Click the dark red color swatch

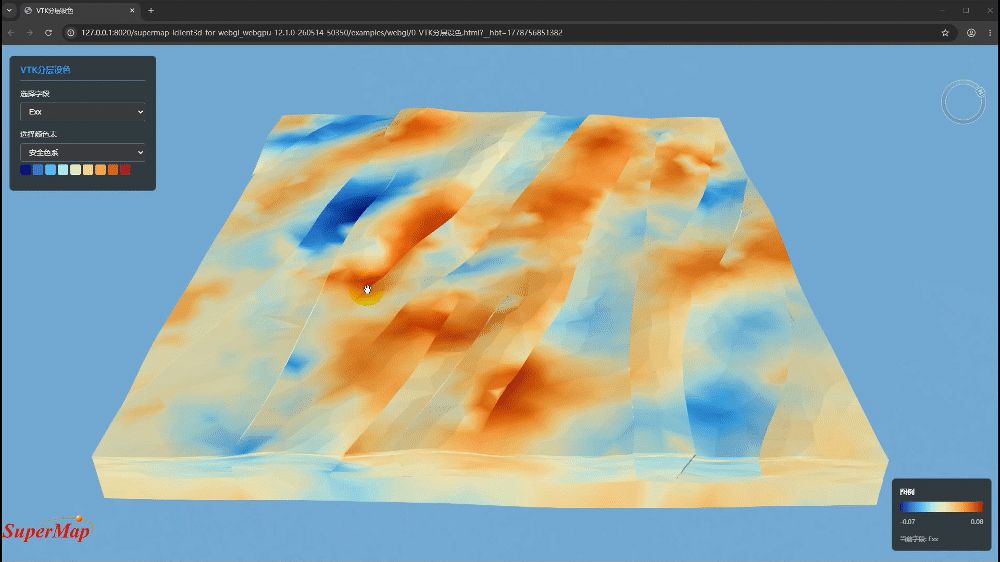pyautogui.click(x=125, y=170)
